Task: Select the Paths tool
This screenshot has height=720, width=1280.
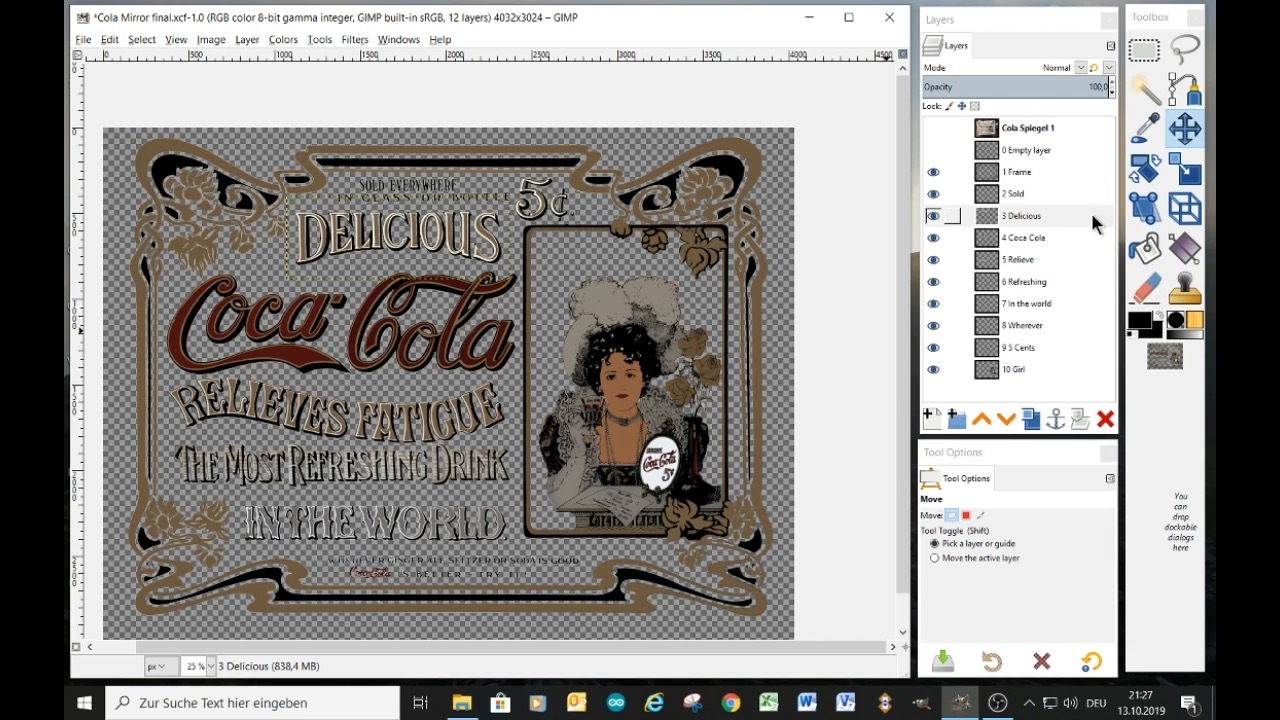Action: 1185,90
